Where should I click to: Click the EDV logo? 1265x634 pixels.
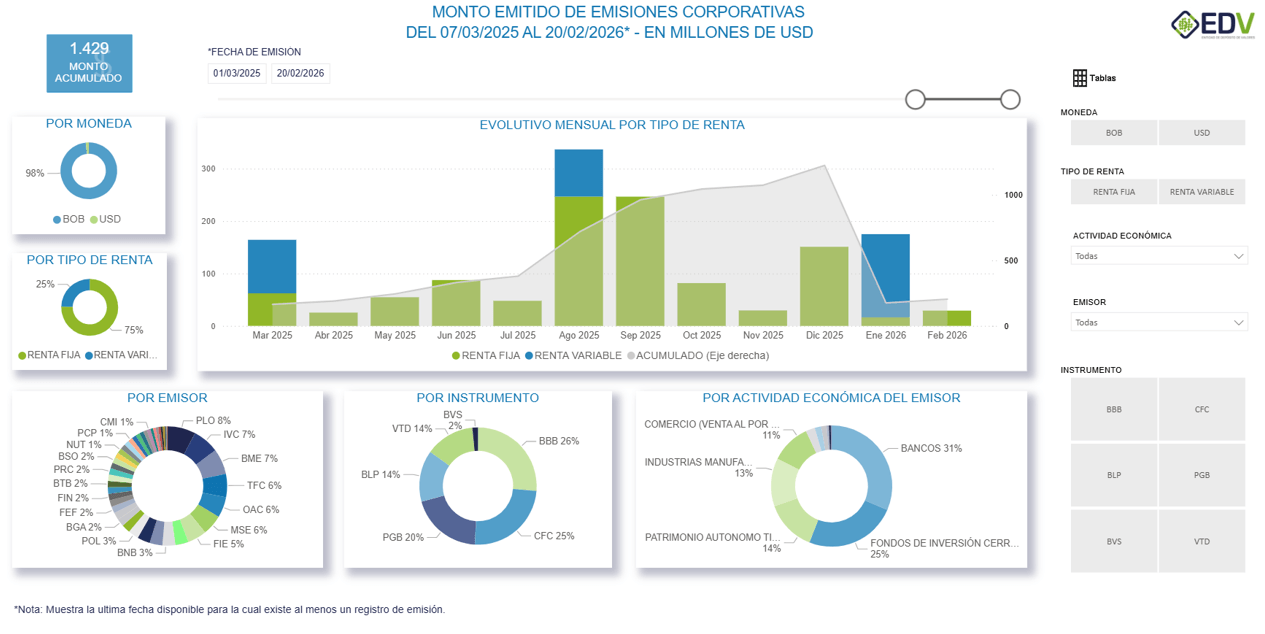coord(1212,24)
